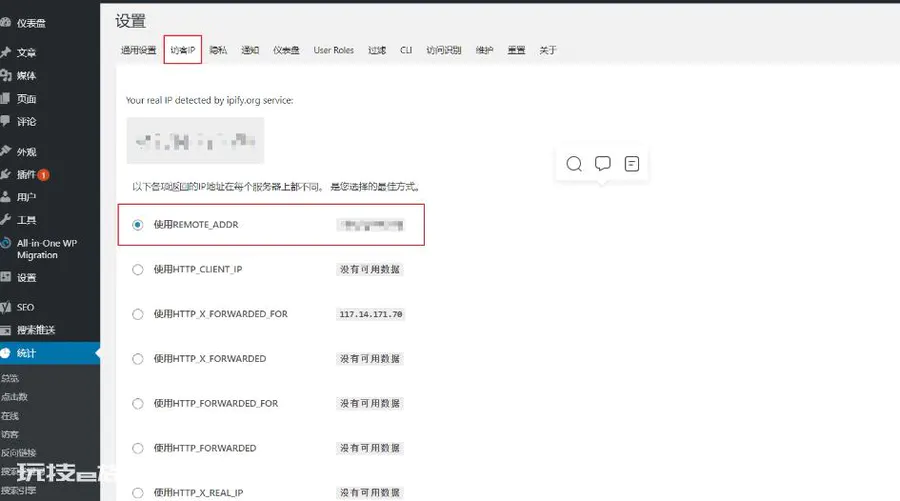Open 页面 in the sidebar menu

(x=26, y=98)
